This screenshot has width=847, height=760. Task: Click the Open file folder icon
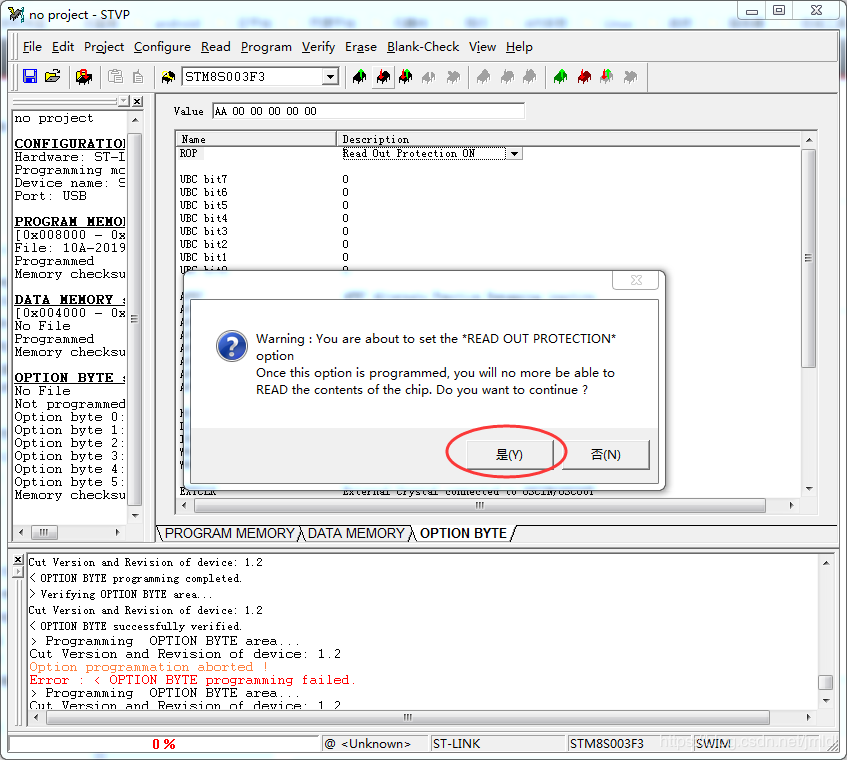53,77
